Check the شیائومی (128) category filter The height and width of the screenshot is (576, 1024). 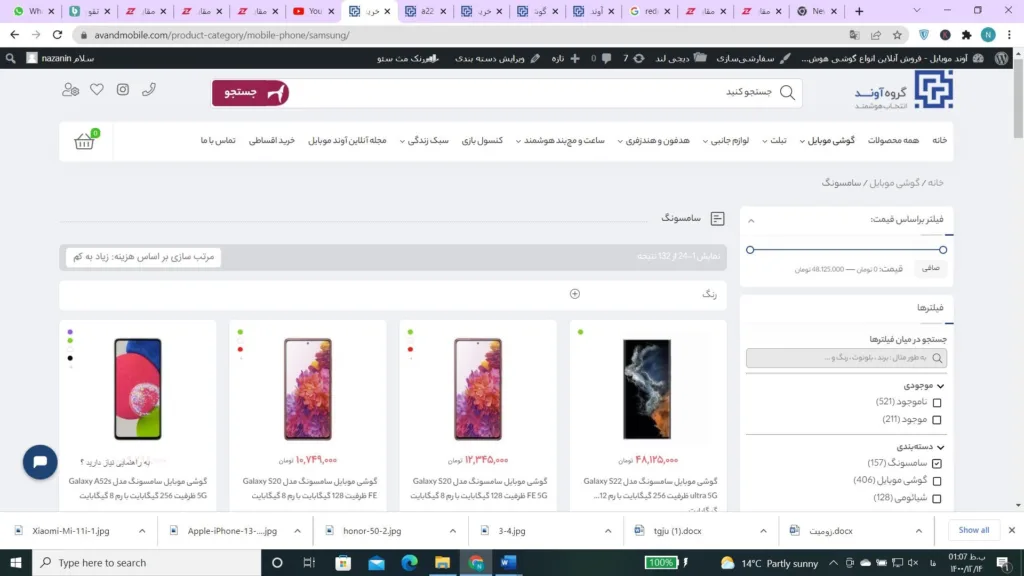[937, 499]
